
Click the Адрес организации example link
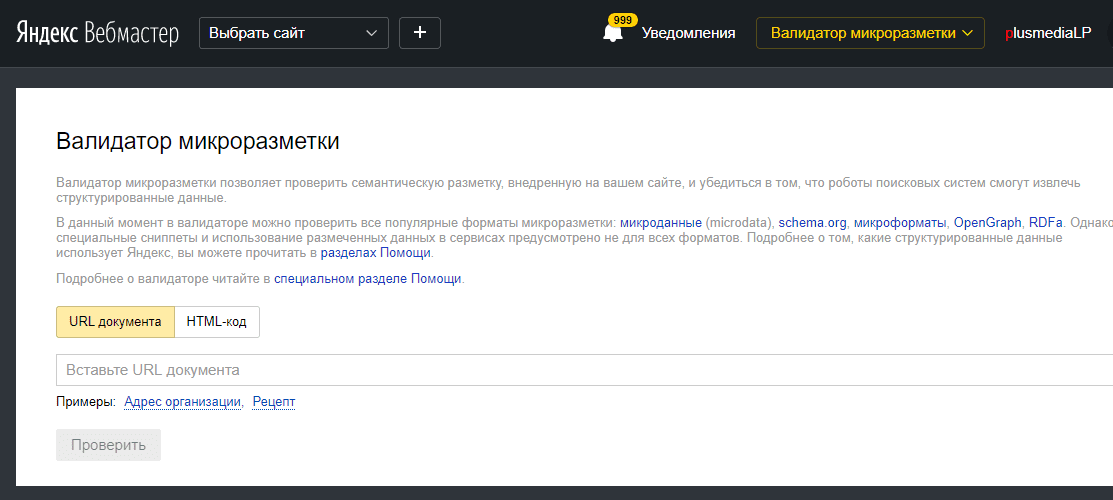[182, 402]
